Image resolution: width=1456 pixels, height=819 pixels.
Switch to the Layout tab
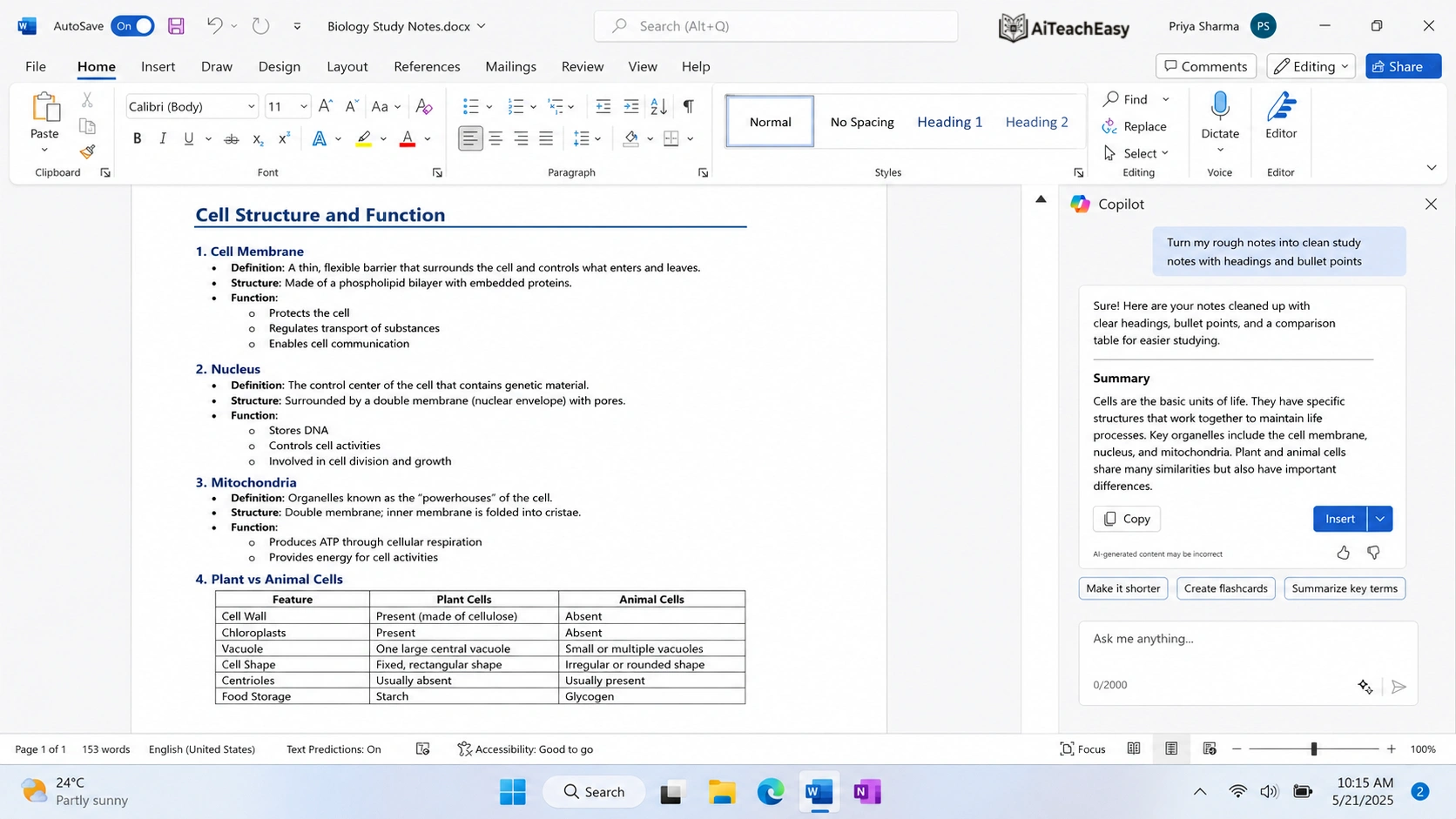(347, 66)
